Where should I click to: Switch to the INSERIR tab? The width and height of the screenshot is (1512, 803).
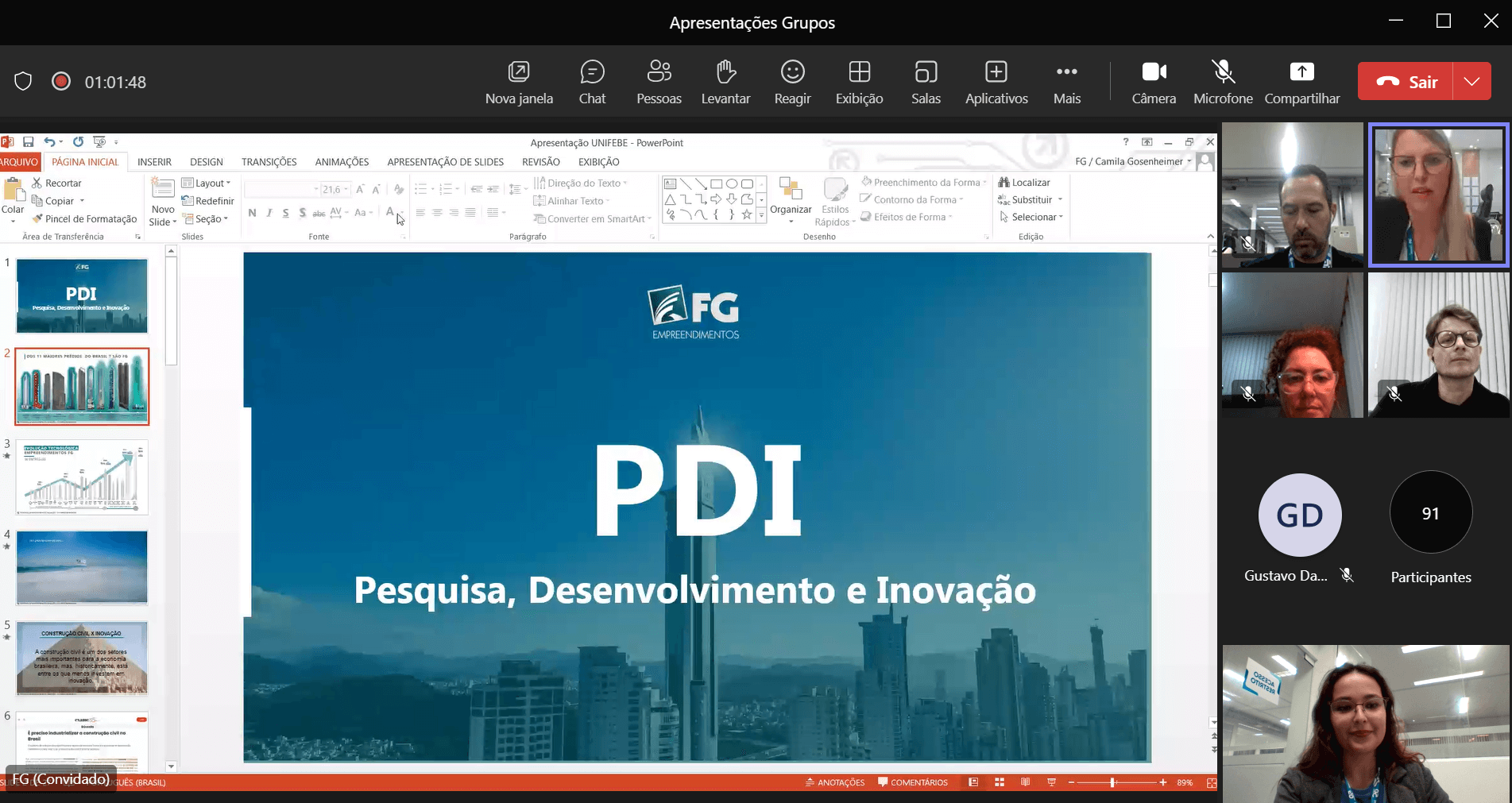154,161
